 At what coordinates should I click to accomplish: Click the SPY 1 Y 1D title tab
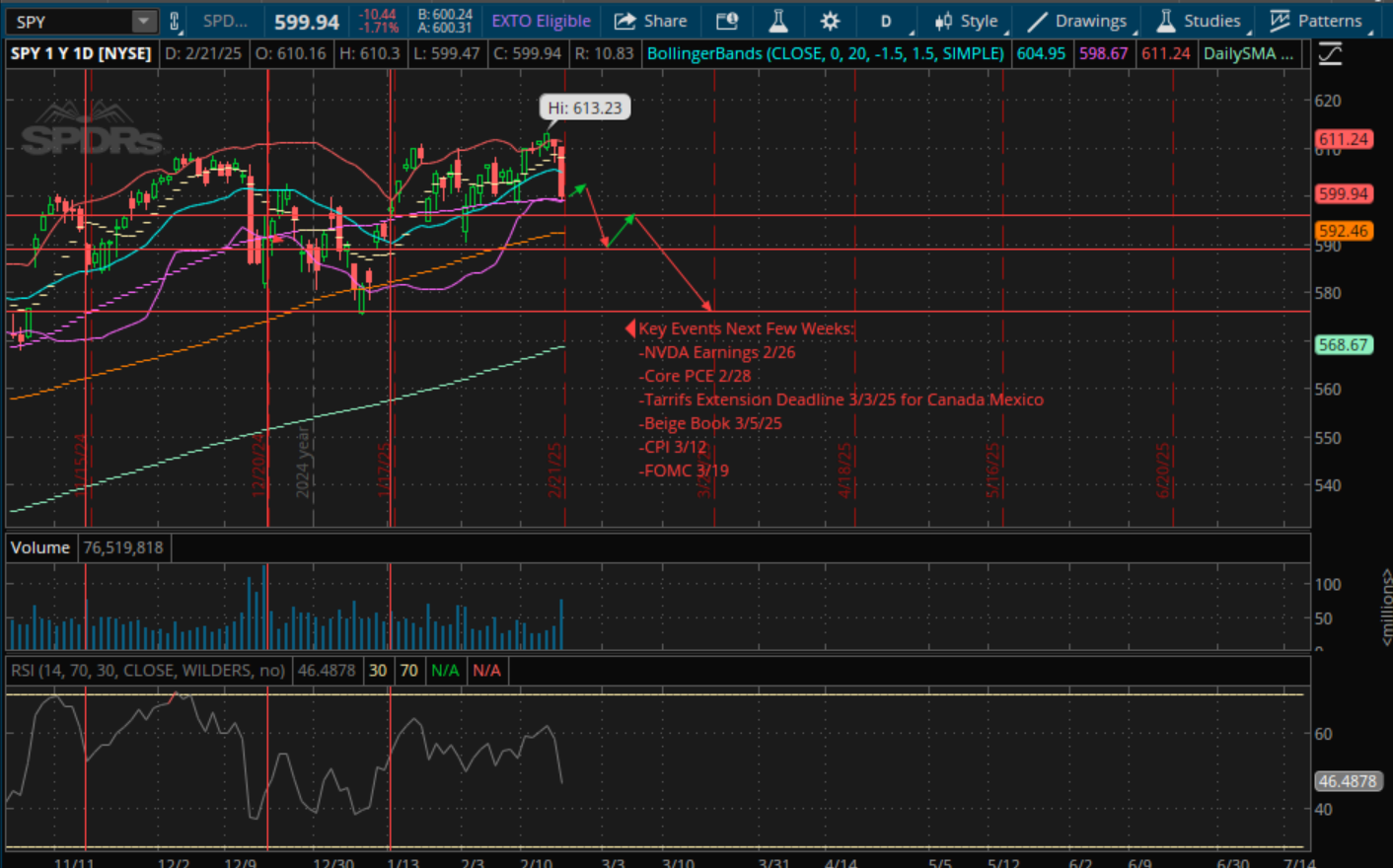click(81, 54)
